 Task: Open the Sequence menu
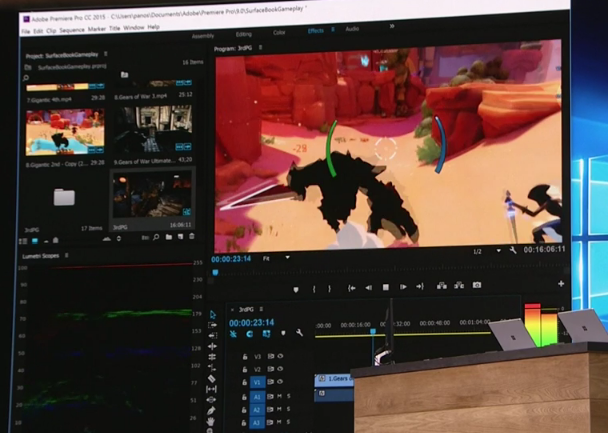tap(71, 27)
